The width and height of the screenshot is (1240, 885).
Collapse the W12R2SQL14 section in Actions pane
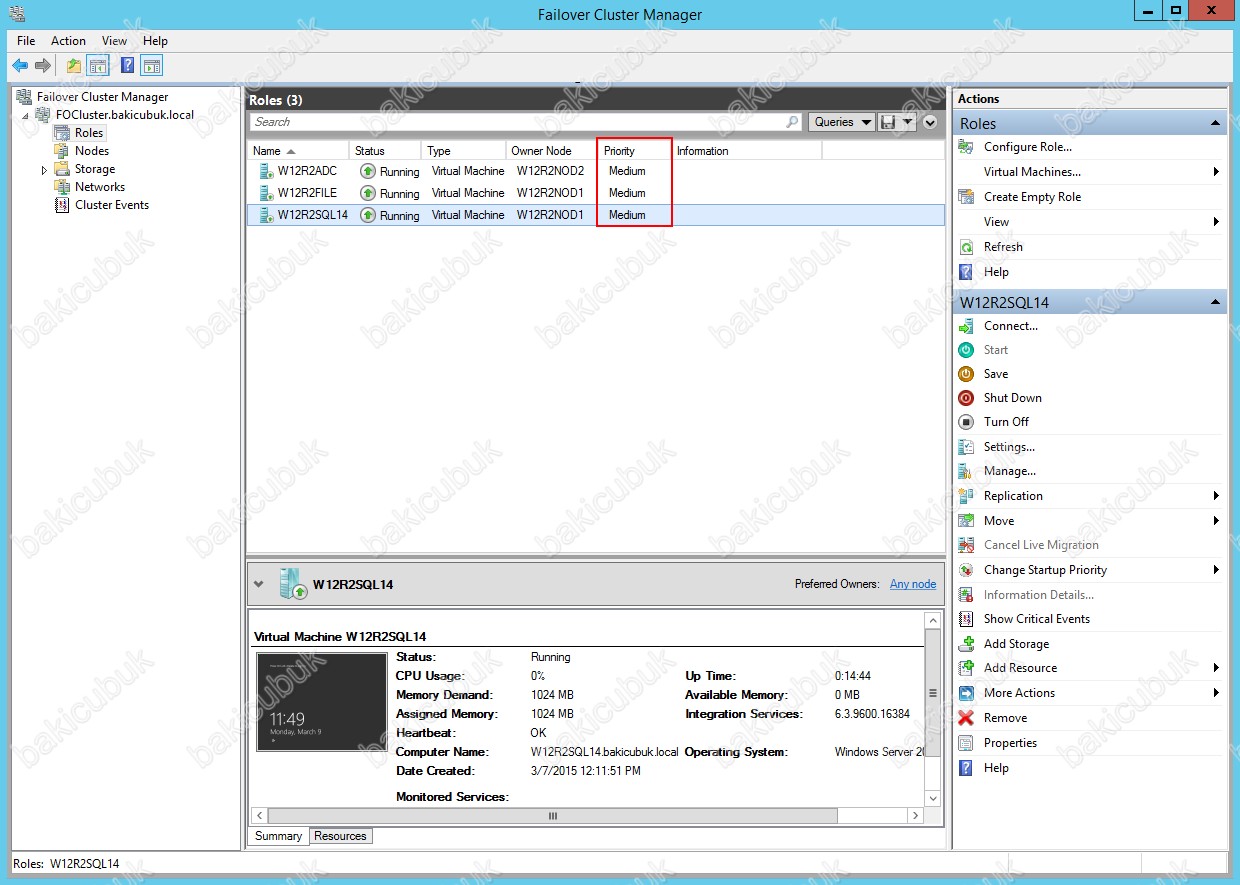pyautogui.click(x=1216, y=302)
